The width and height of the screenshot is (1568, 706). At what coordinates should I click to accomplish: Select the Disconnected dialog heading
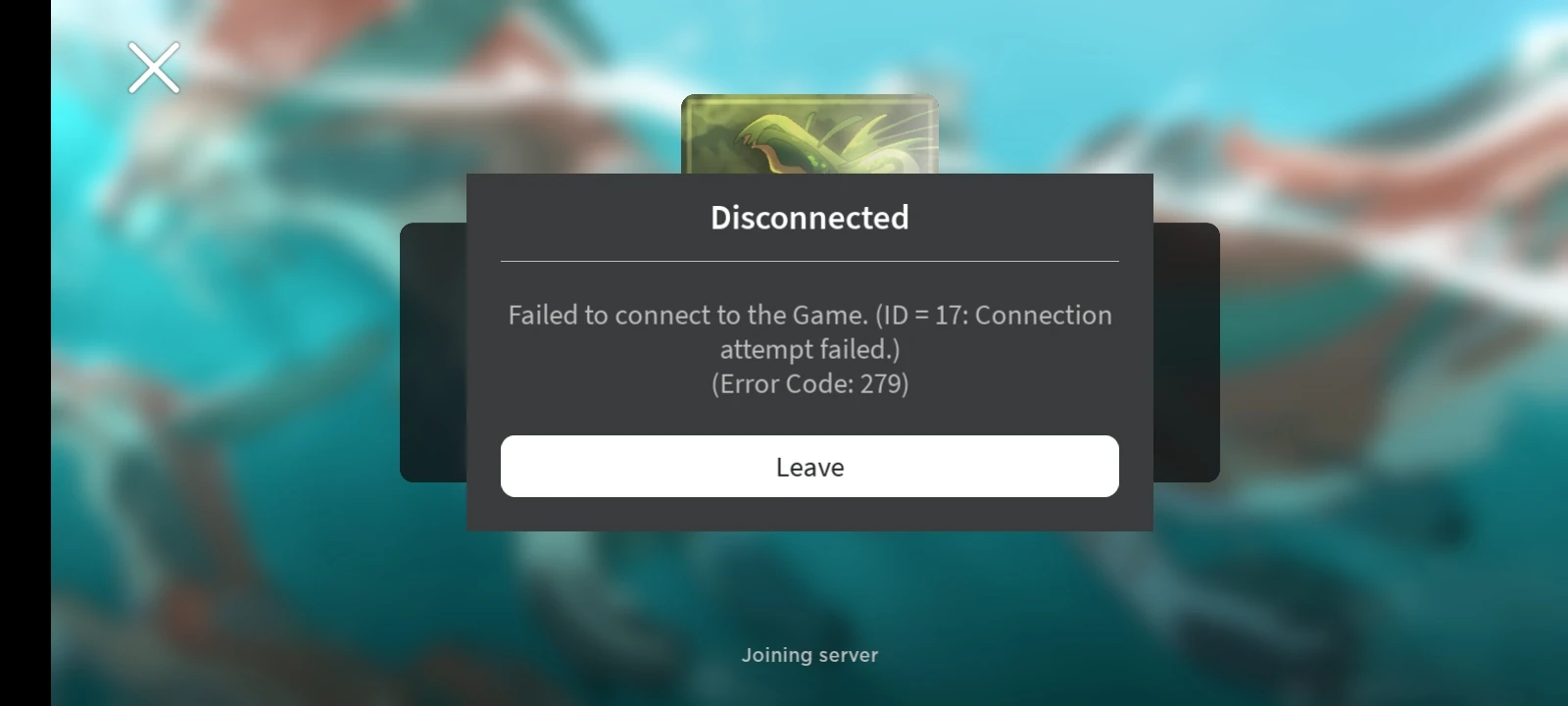[x=809, y=218]
